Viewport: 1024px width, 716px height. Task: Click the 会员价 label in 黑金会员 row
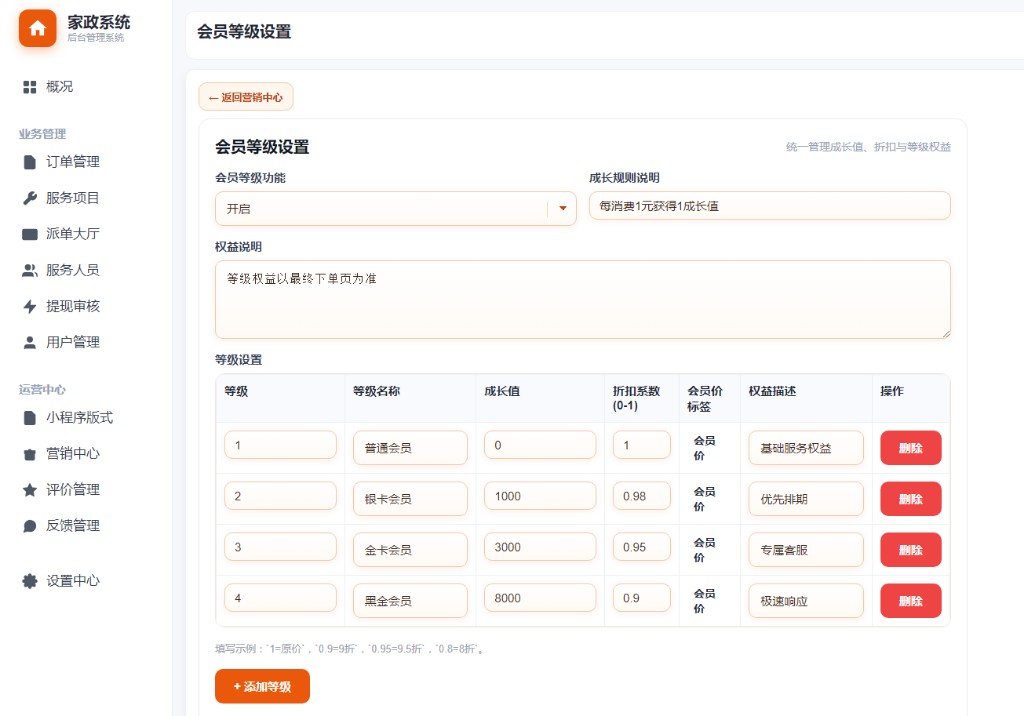tap(704, 601)
